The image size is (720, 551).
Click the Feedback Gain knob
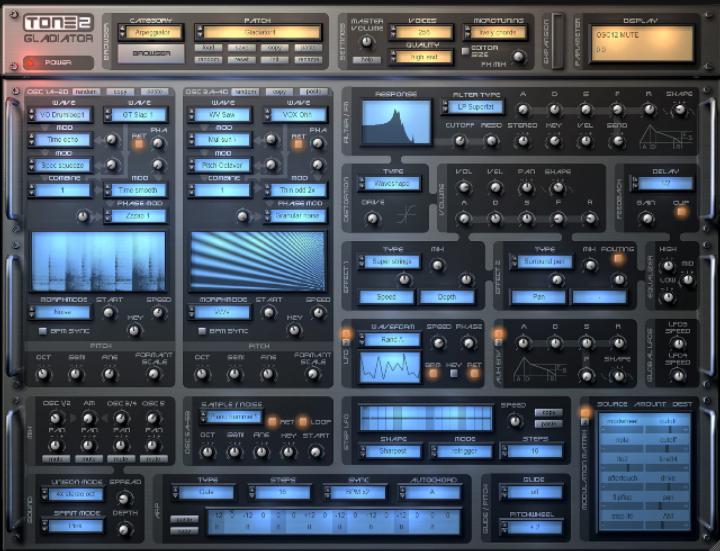(x=646, y=219)
